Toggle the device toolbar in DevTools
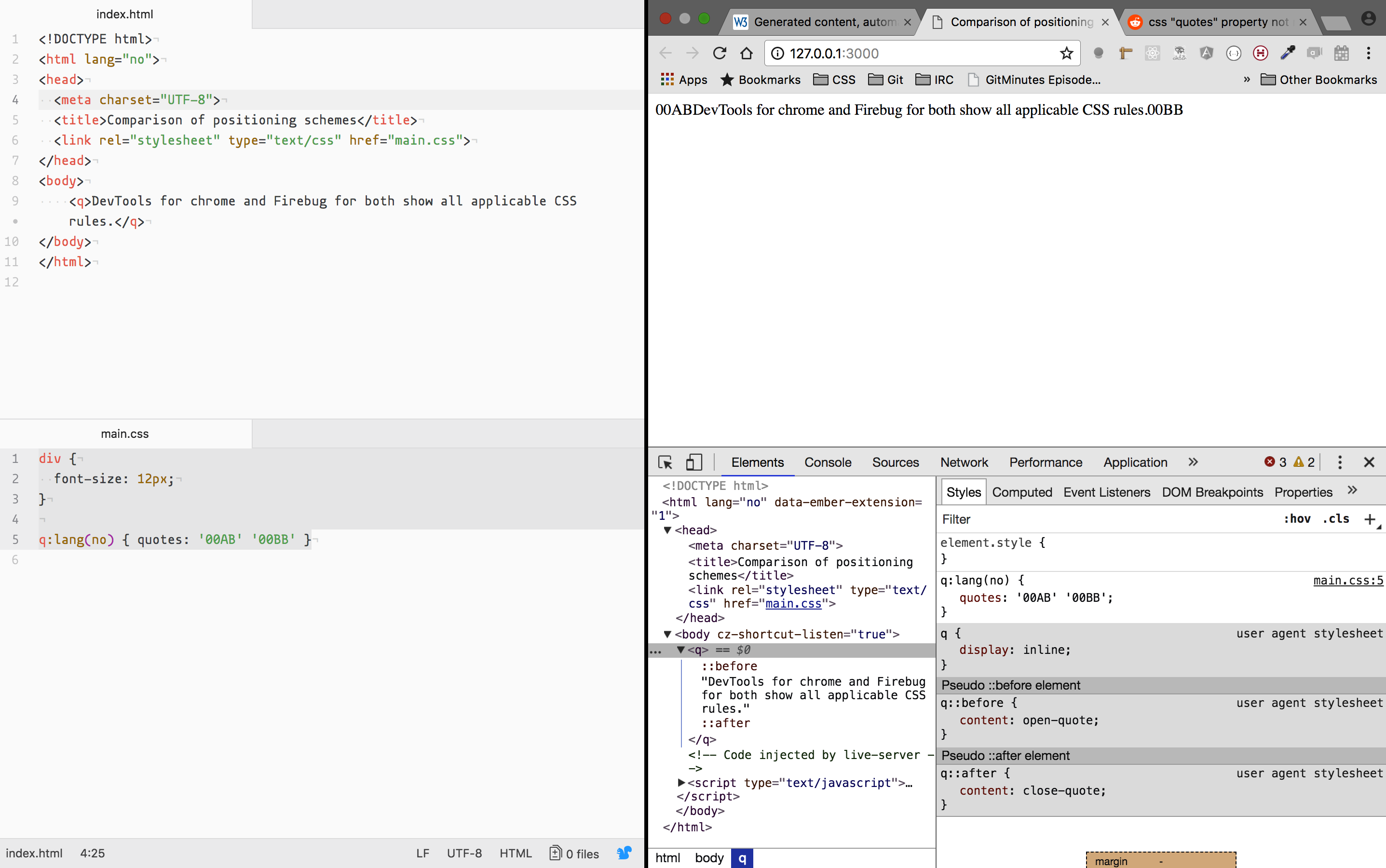The image size is (1386, 868). [694, 462]
